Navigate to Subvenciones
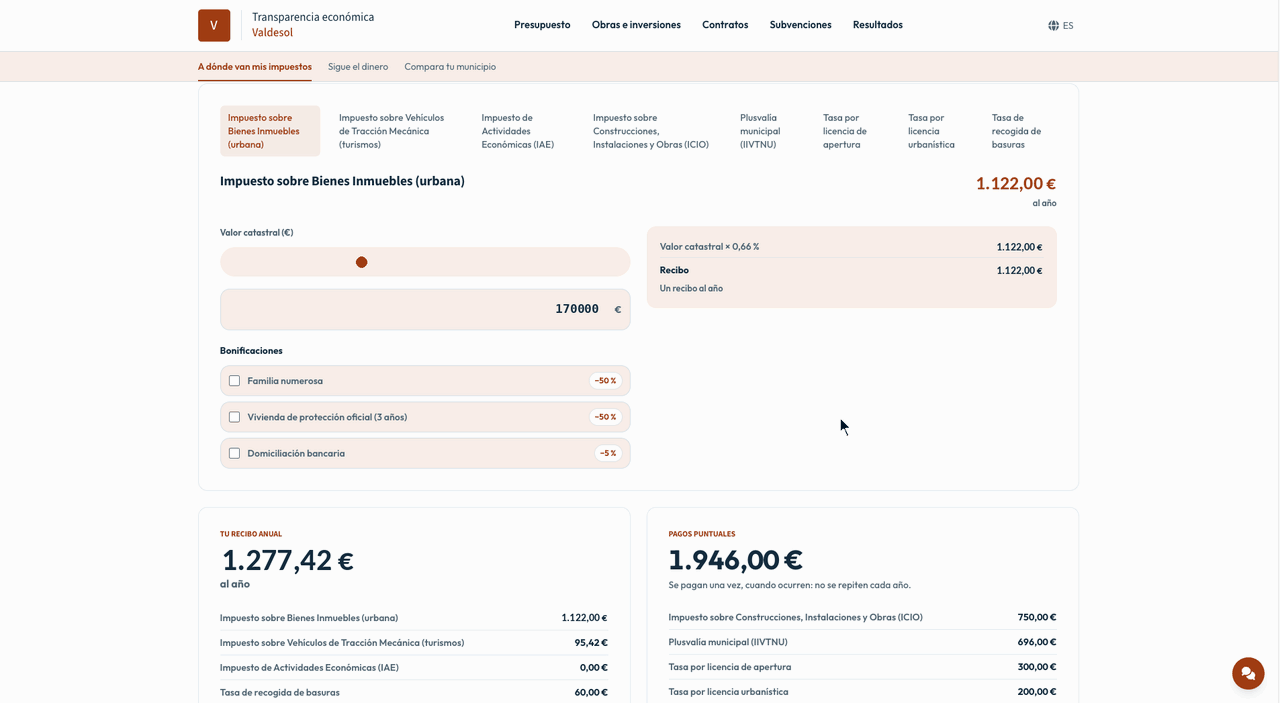This screenshot has width=1280, height=703. click(x=800, y=25)
